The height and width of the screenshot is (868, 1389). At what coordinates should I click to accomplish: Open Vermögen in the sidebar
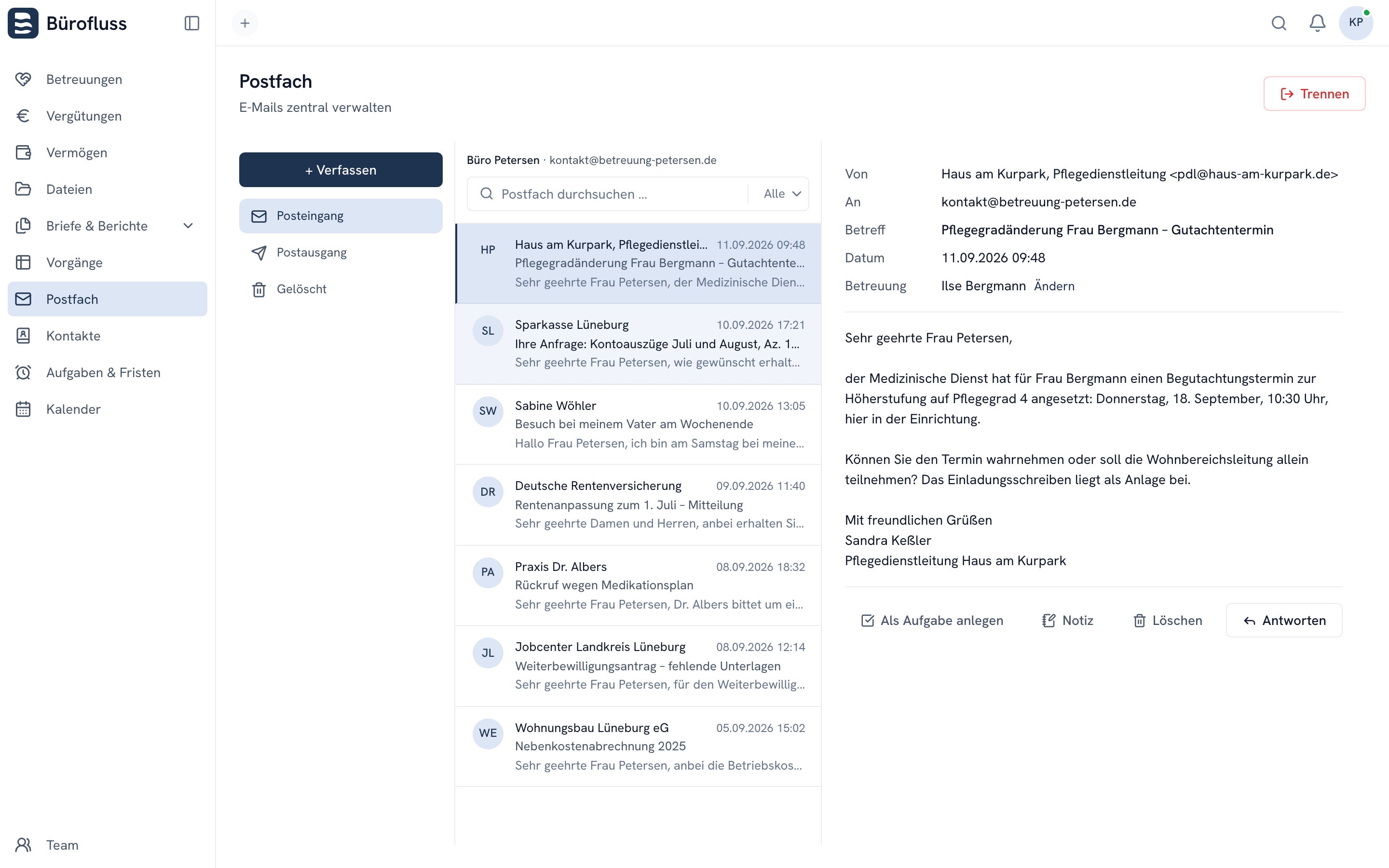108,153
